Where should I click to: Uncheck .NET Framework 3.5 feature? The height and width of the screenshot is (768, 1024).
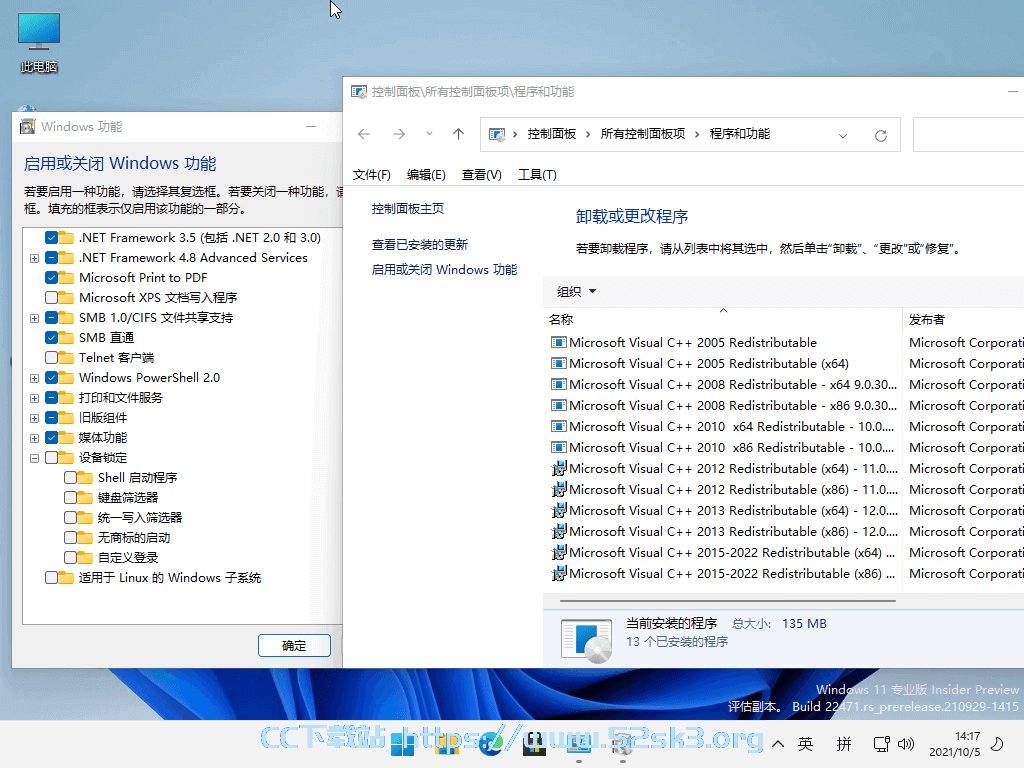pyautogui.click(x=52, y=238)
